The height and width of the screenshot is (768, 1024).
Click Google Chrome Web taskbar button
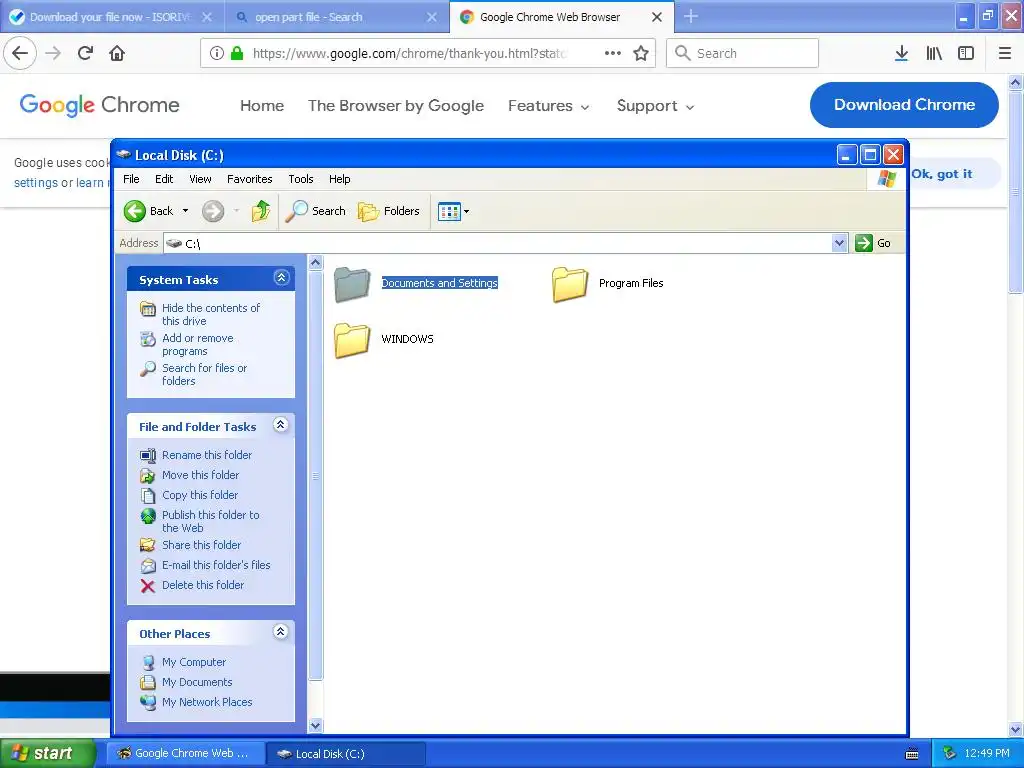[185, 754]
